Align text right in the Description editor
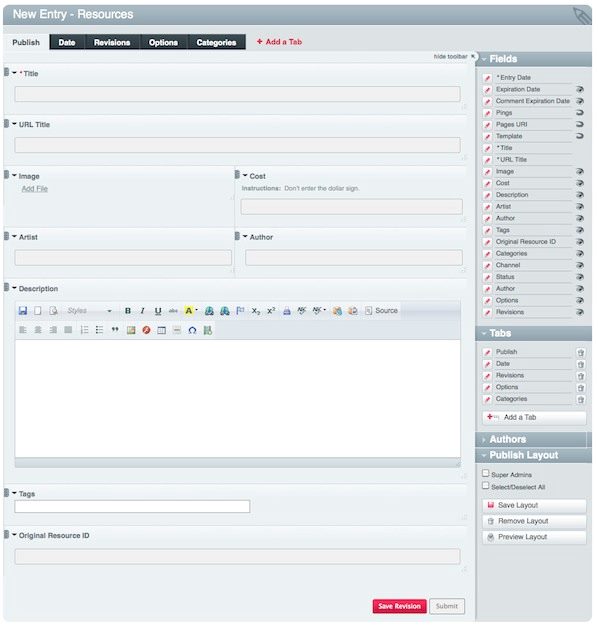The height and width of the screenshot is (626, 598). pos(53,330)
